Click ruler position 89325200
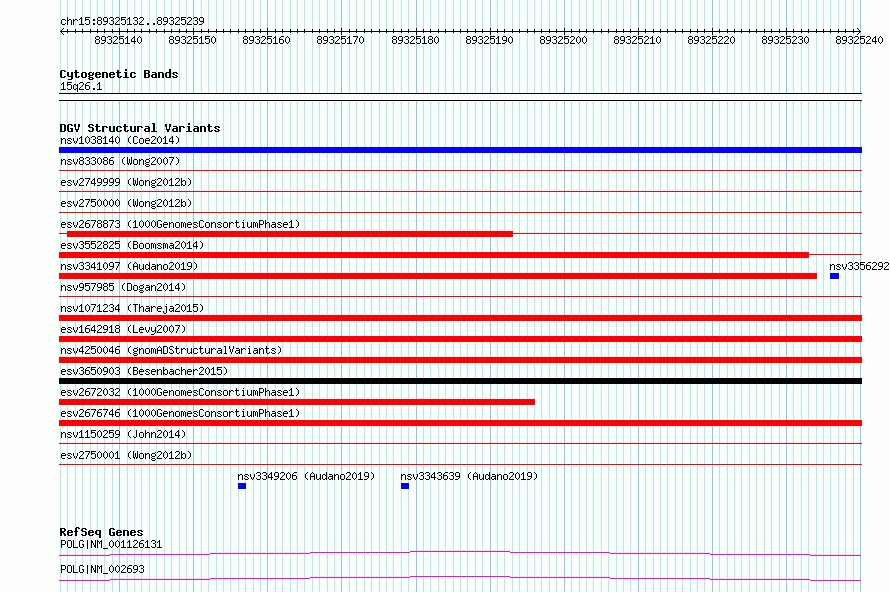890x592 pixels. point(563,40)
